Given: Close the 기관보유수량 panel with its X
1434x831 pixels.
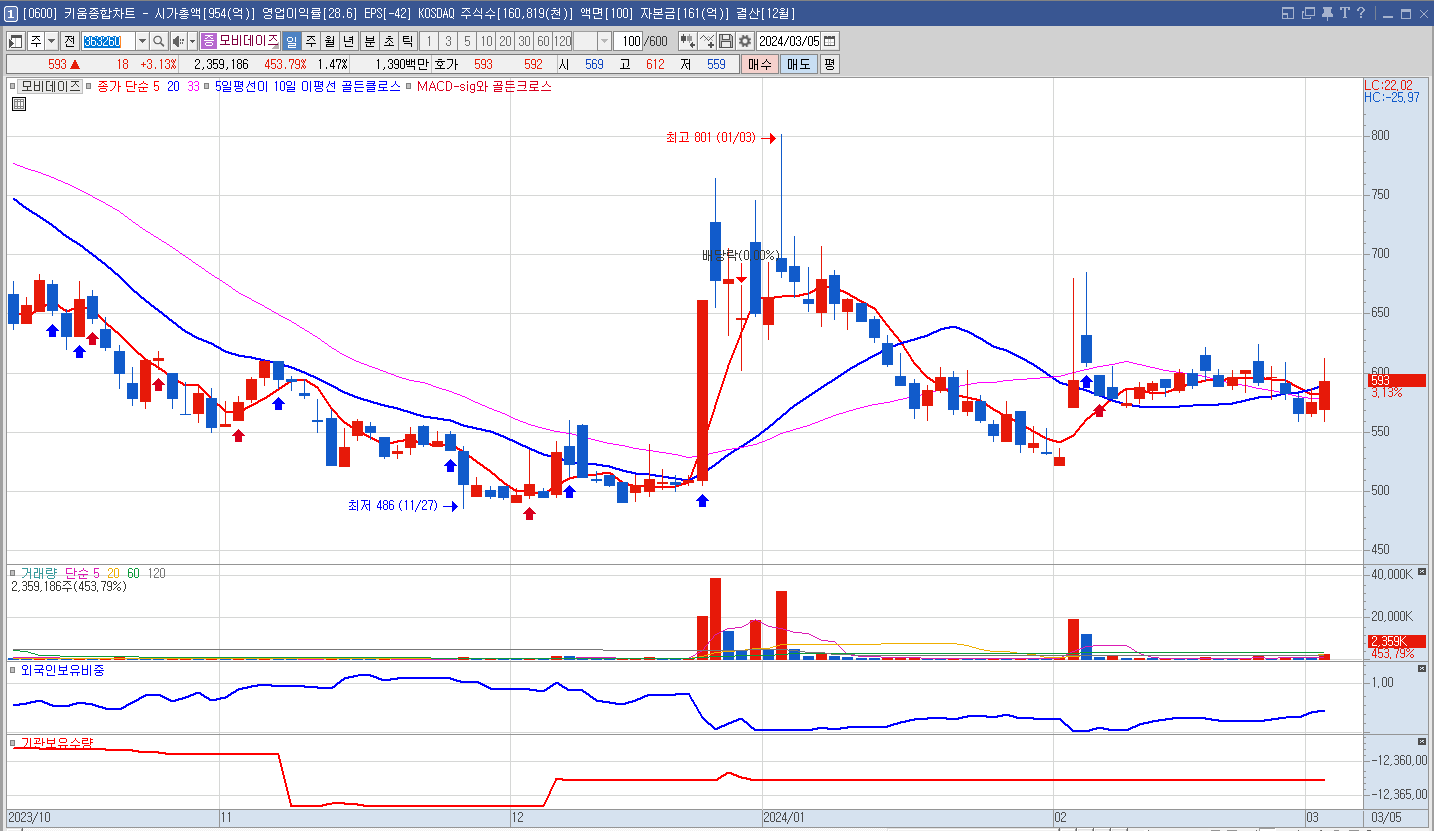Looking at the screenshot, I should pos(1422,741).
